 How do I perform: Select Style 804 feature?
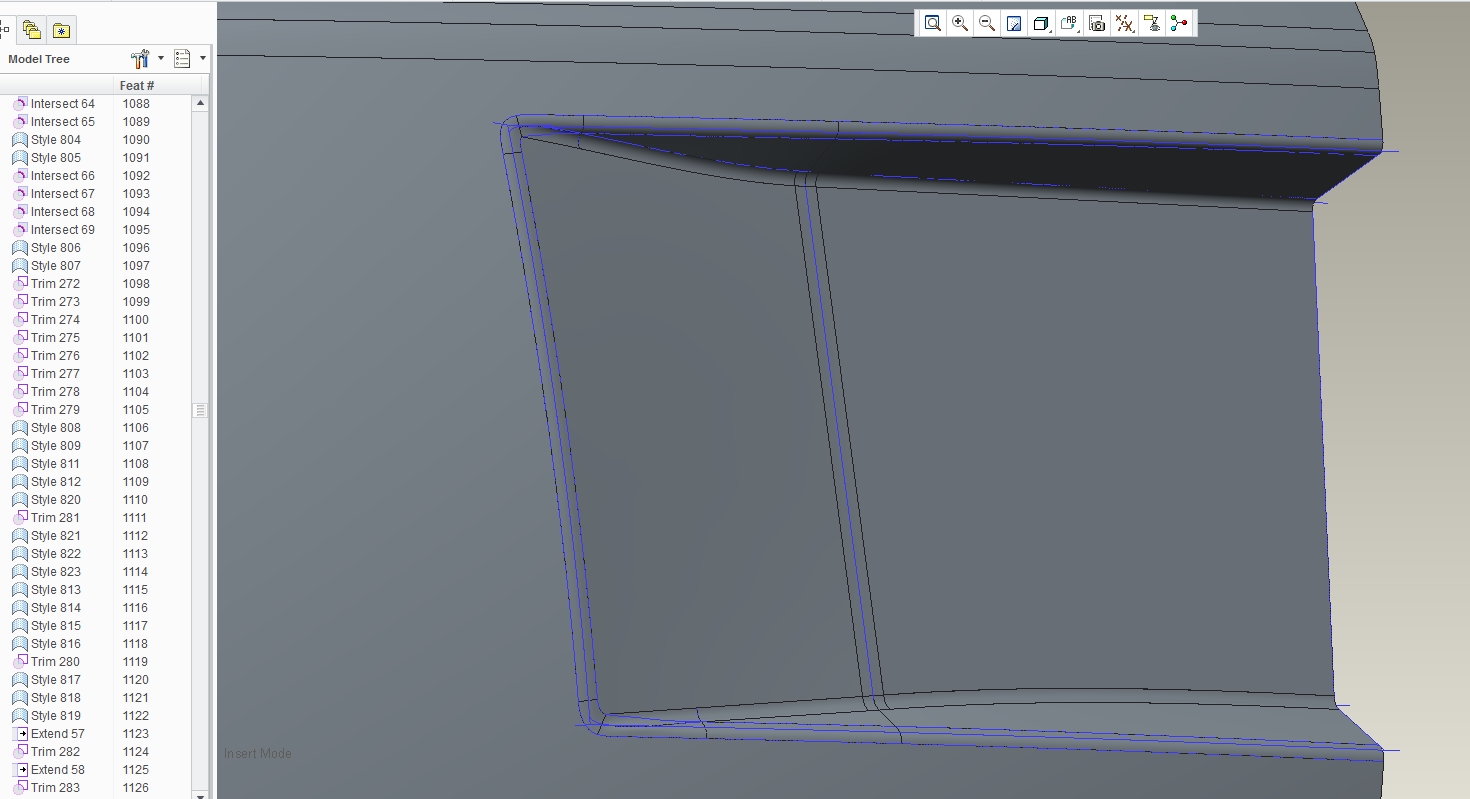pos(56,140)
